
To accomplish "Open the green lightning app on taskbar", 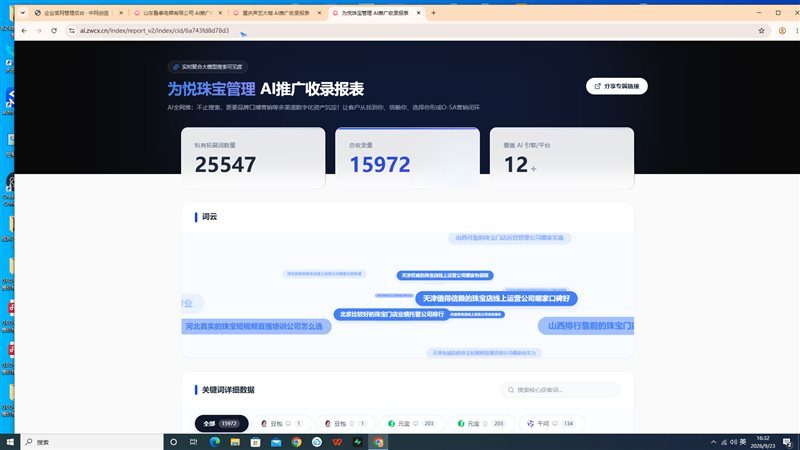I will pyautogui.click(x=358, y=442).
